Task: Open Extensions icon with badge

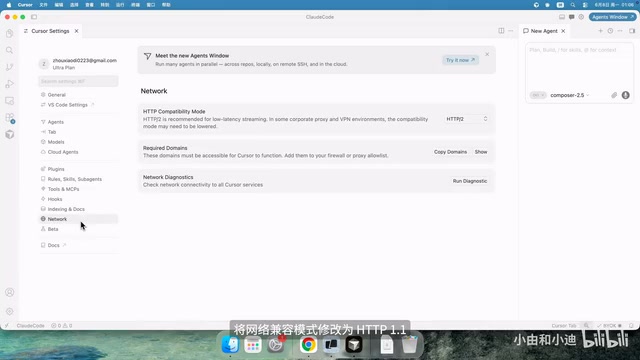Action: [9, 118]
